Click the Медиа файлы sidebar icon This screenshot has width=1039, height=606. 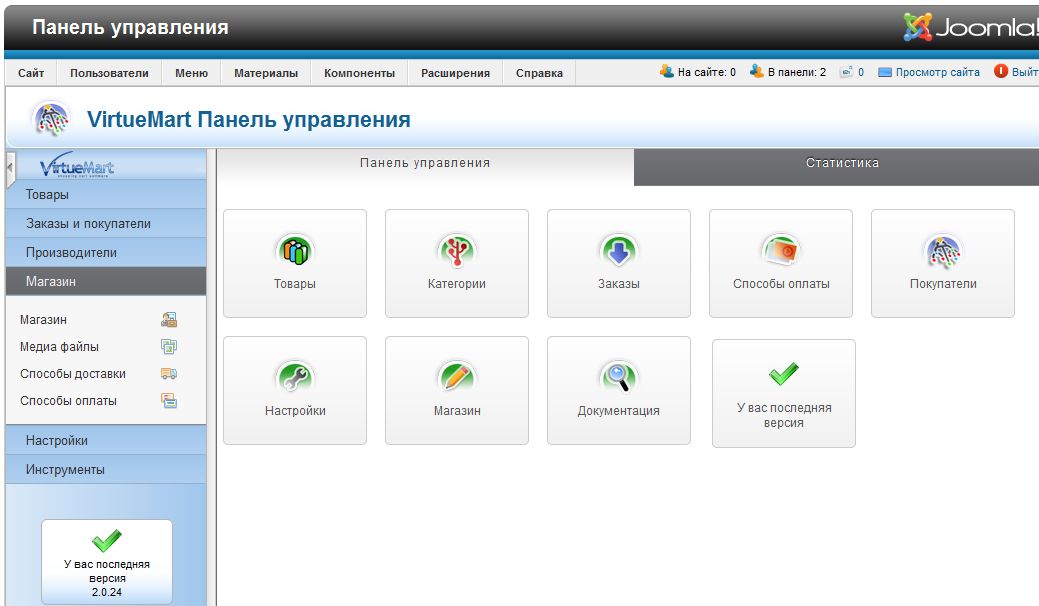pyautogui.click(x=169, y=347)
